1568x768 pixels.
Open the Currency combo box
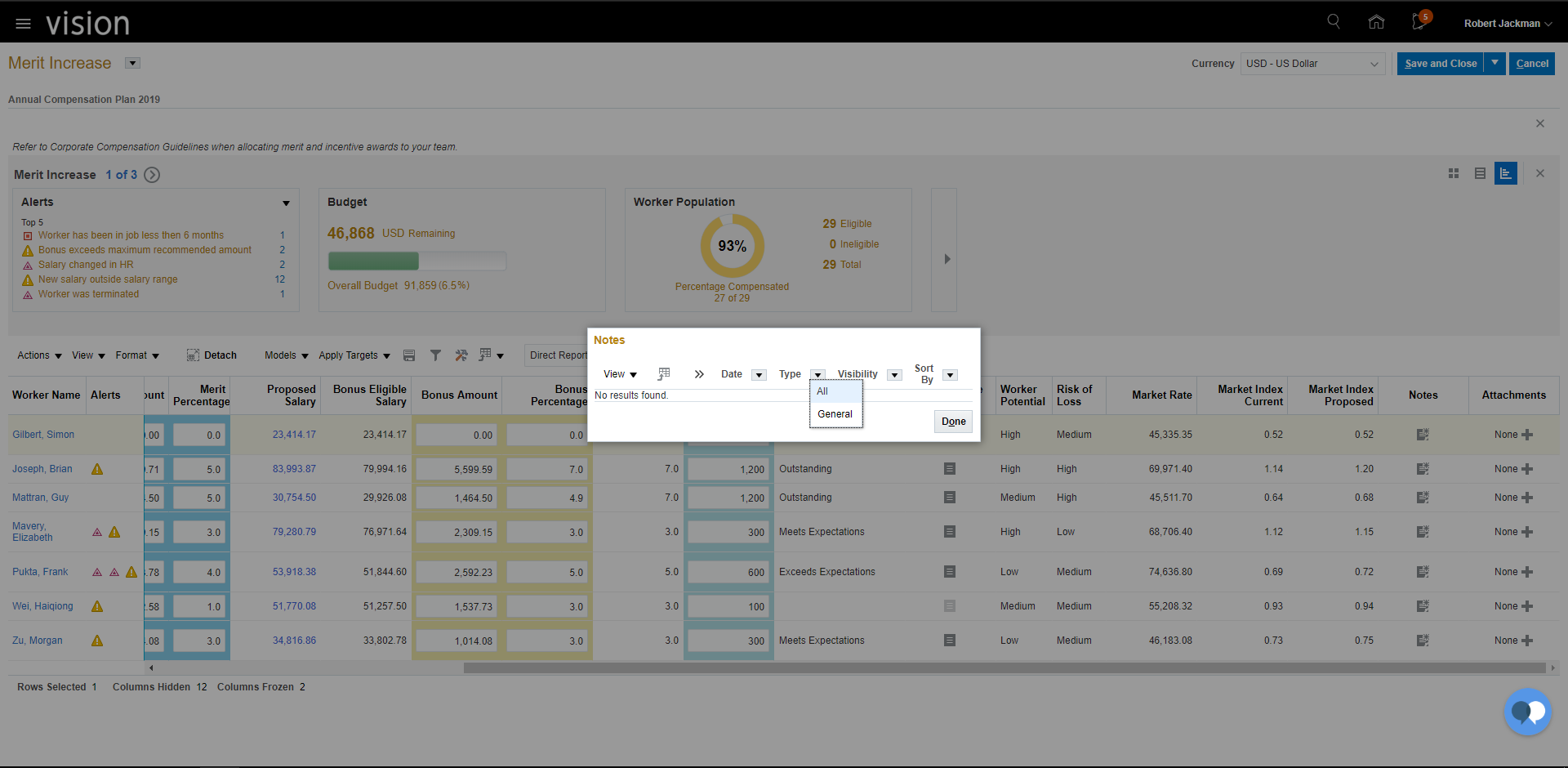click(1312, 64)
